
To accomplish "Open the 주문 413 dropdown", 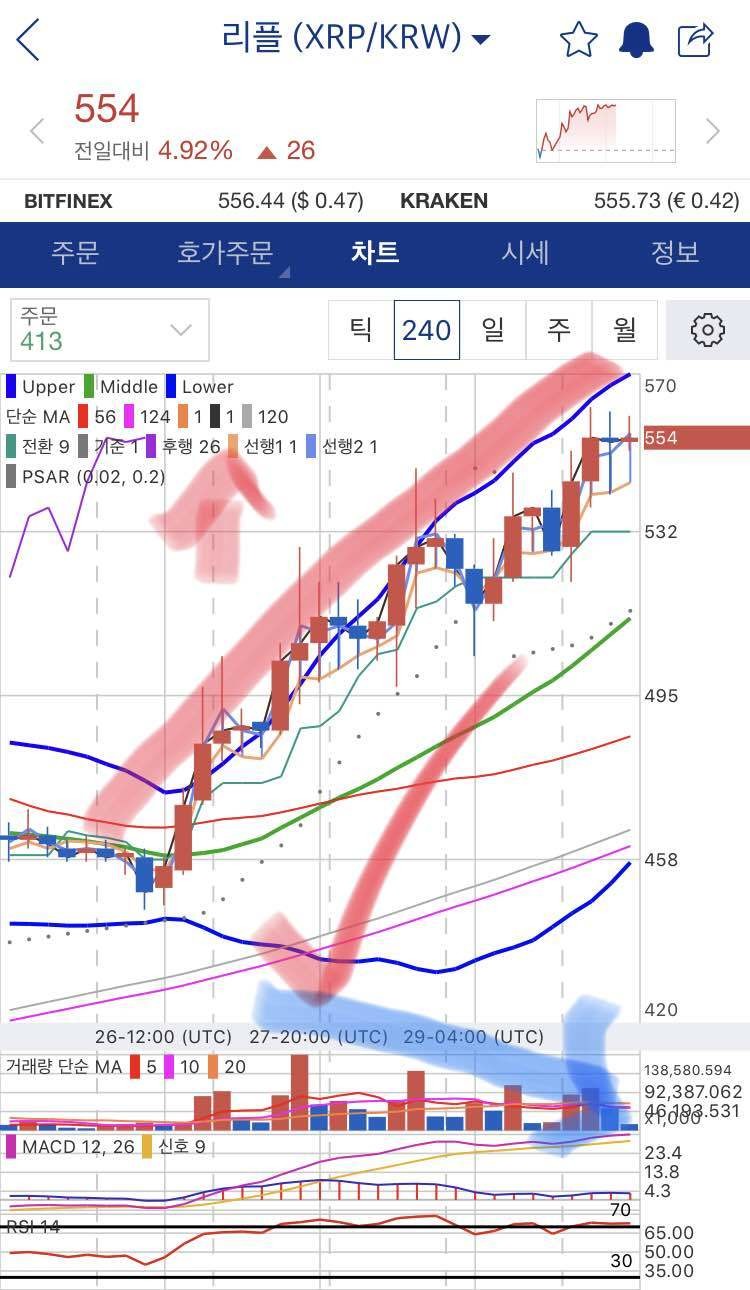I will coord(110,329).
